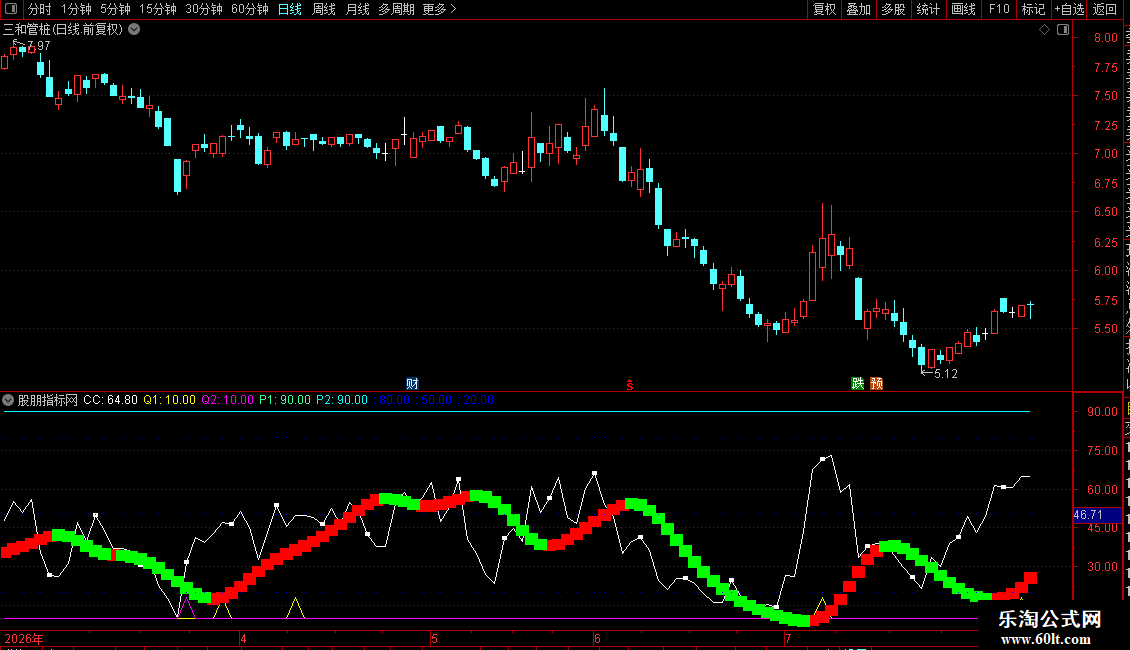Switch to 月线 monthly chart

click(x=357, y=9)
